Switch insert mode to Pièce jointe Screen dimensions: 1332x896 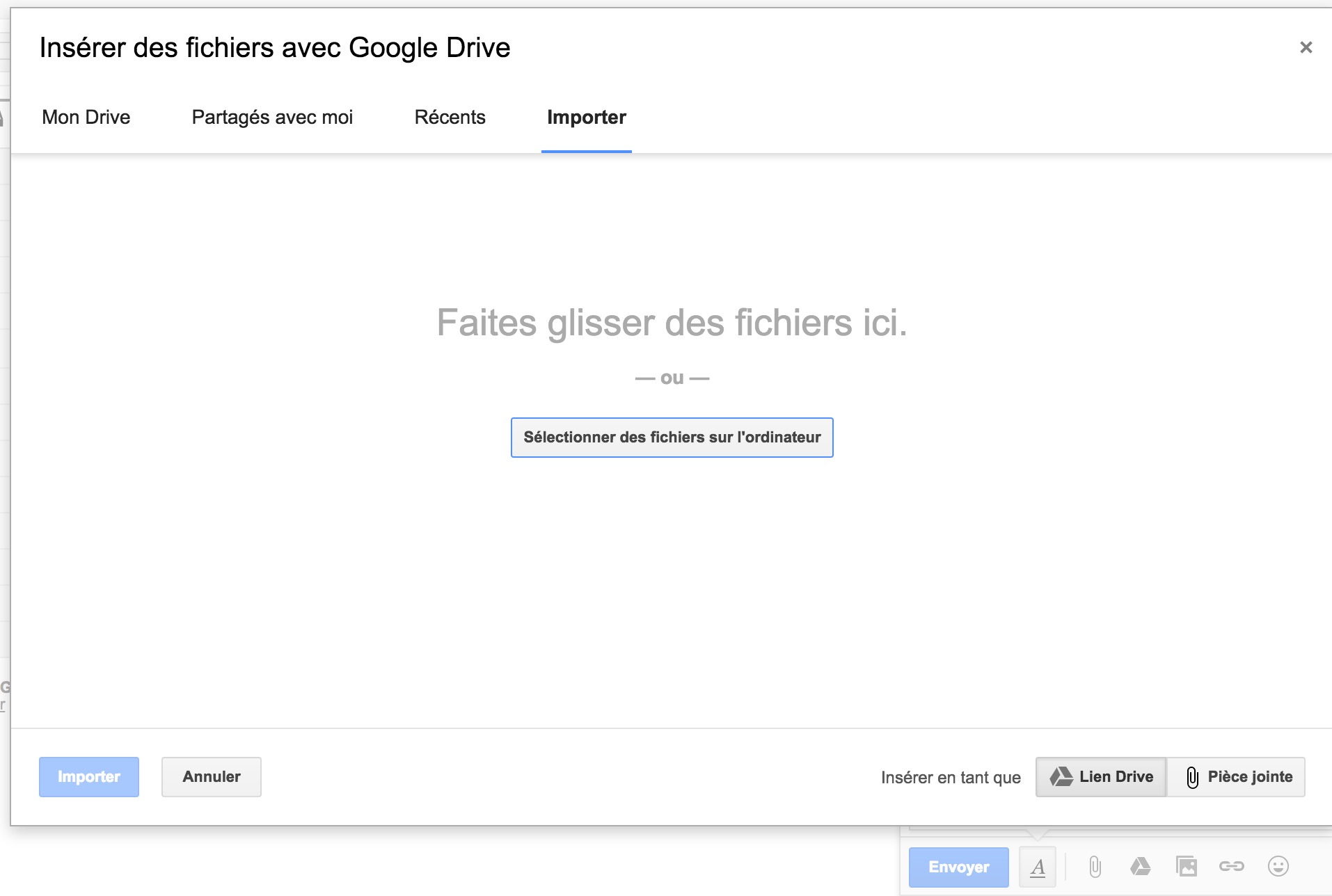coord(1237,776)
